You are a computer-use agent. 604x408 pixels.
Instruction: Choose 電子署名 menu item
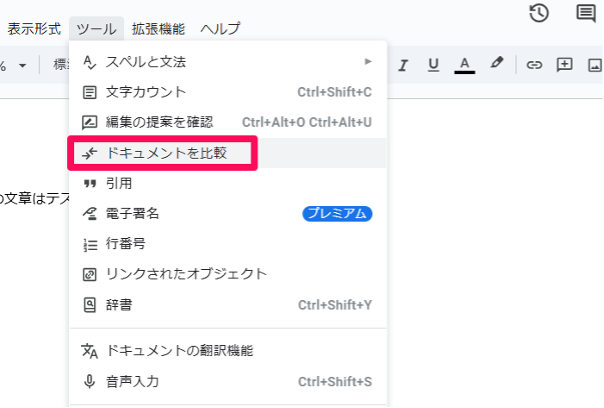point(228,213)
